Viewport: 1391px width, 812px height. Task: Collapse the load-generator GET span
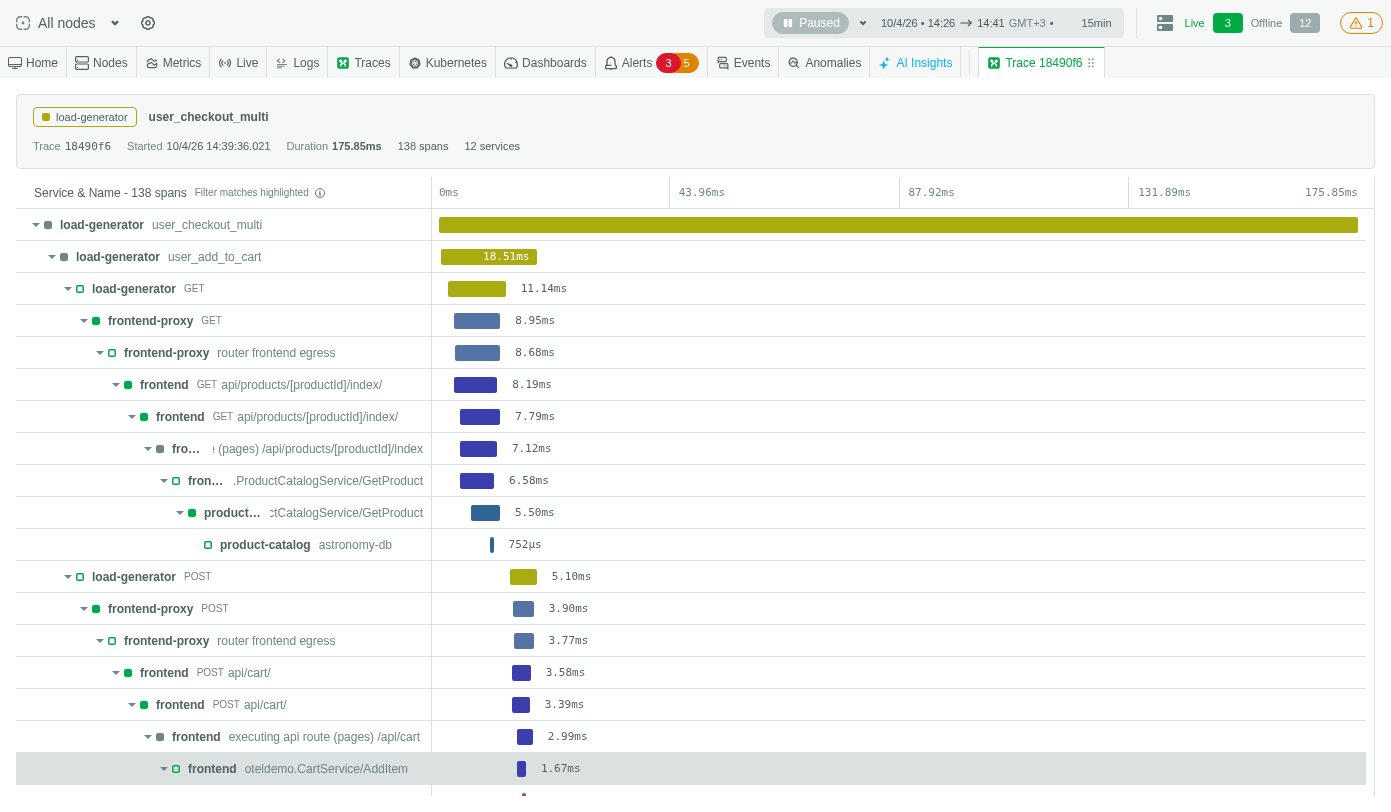[x=68, y=289]
